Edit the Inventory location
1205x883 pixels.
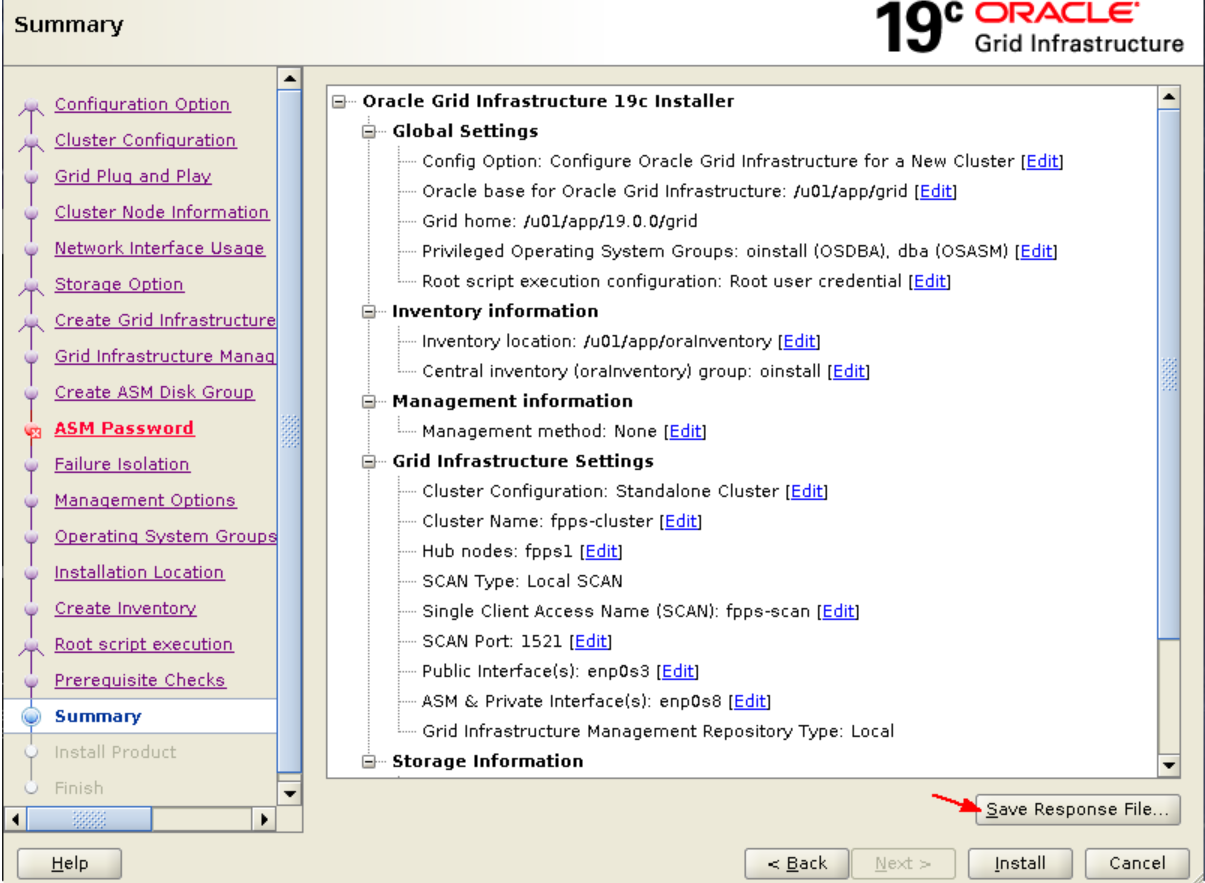pos(799,341)
